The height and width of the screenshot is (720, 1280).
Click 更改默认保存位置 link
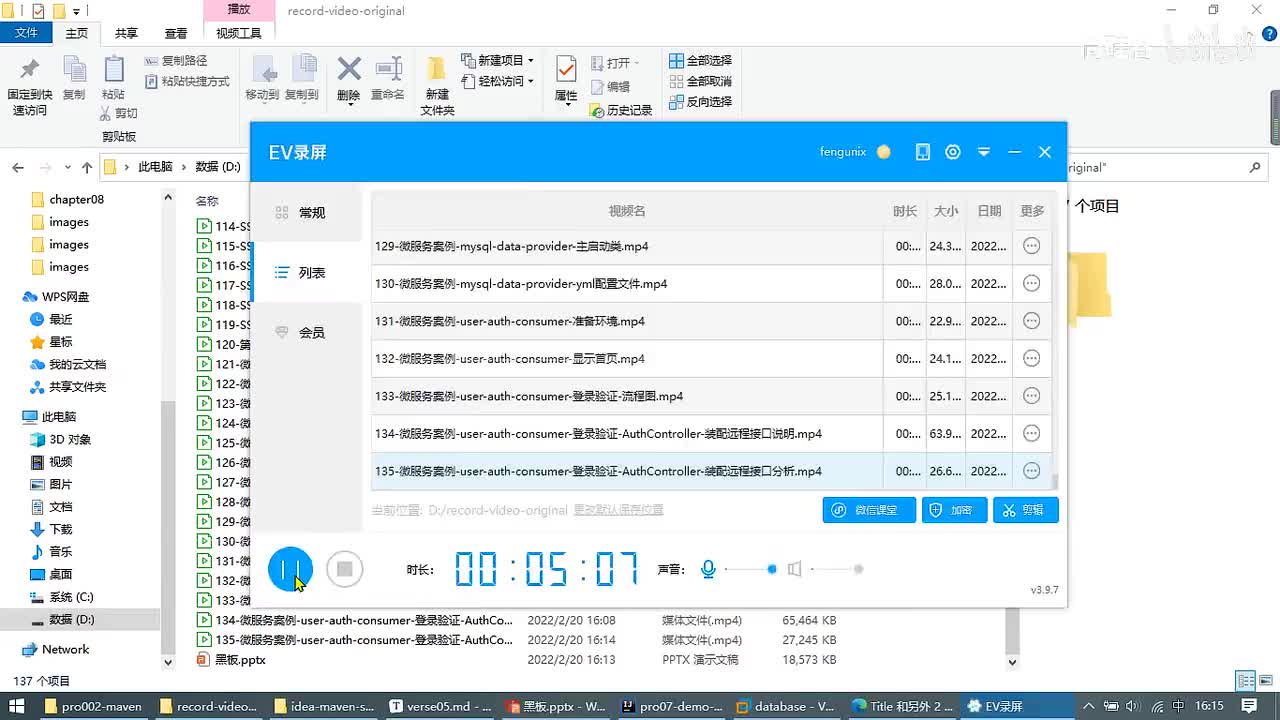(618, 510)
